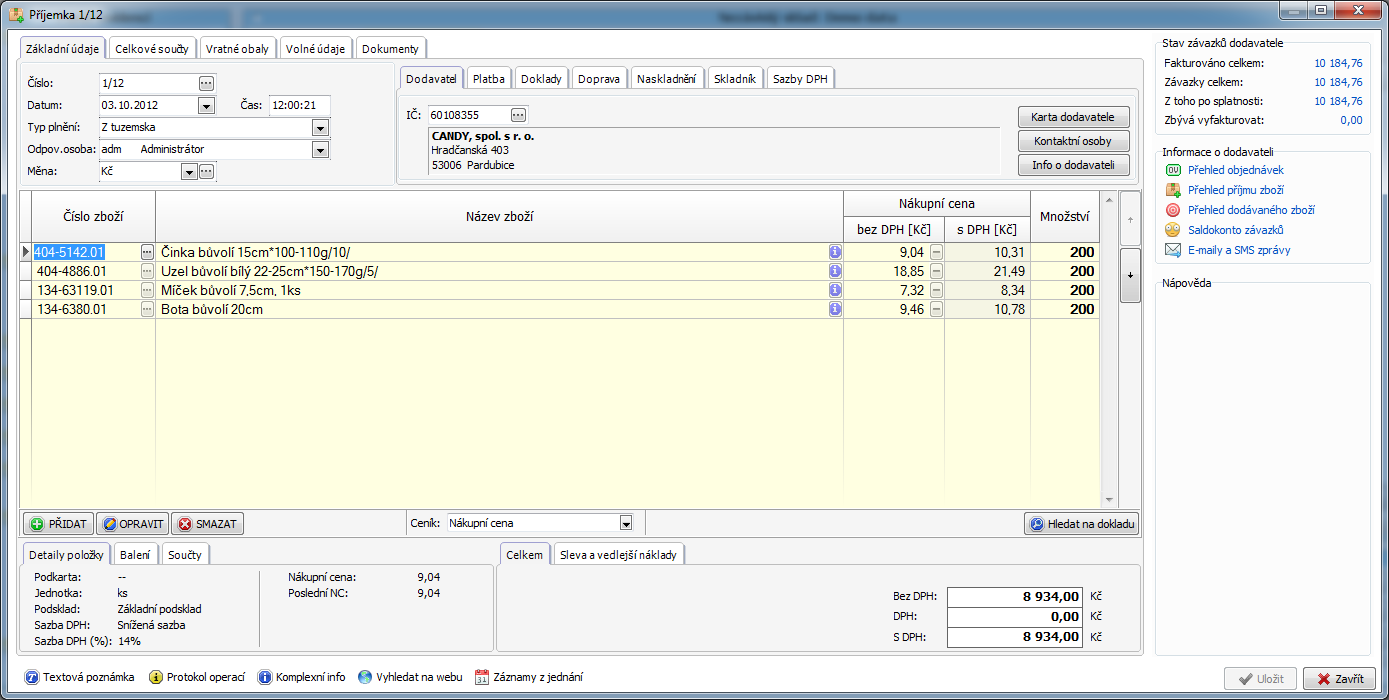
Task: Expand the Datum date picker dropdown
Action: click(x=206, y=105)
